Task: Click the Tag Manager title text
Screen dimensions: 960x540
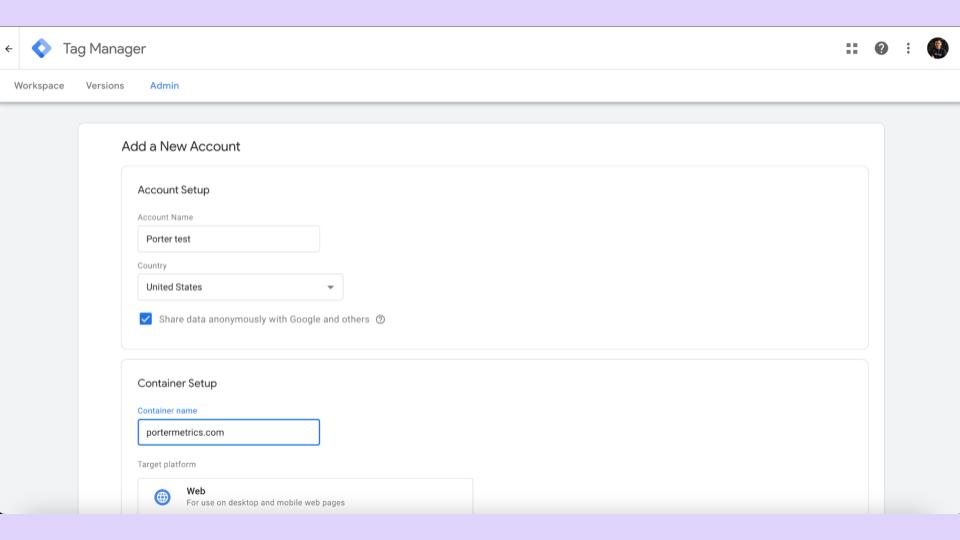Action: click(104, 48)
